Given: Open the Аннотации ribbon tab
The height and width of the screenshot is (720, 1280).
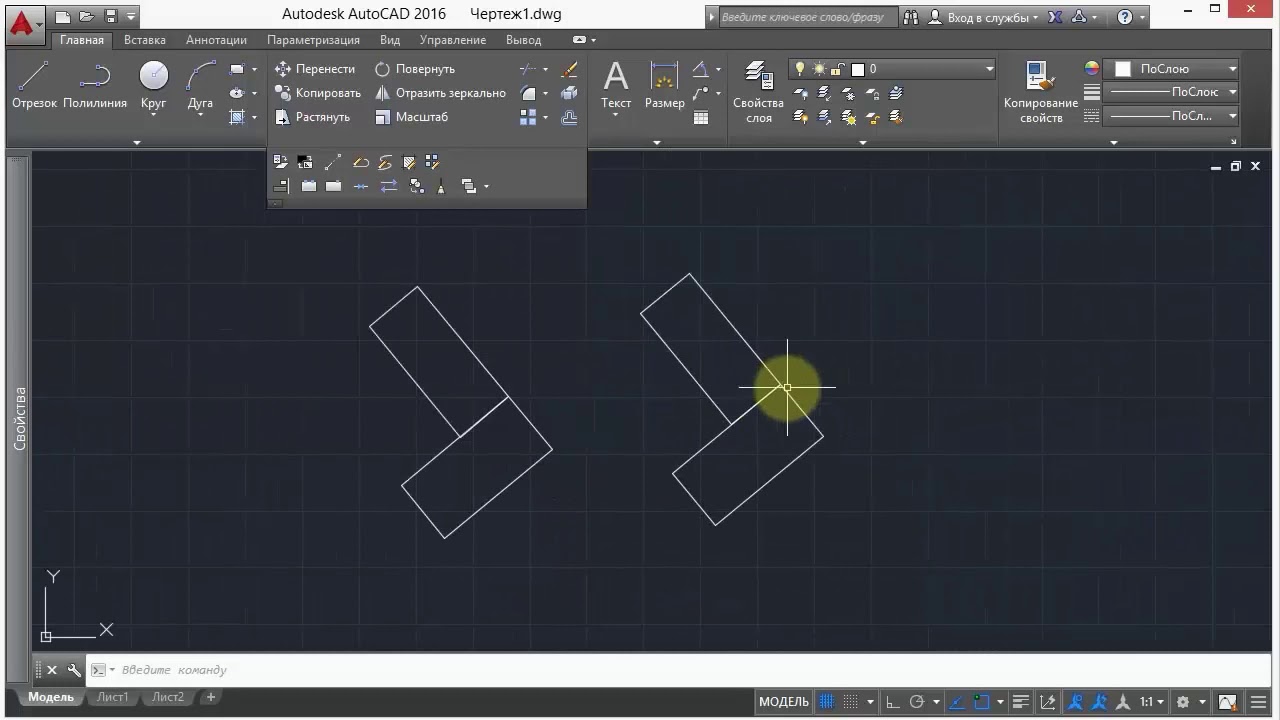Looking at the screenshot, I should click(216, 40).
